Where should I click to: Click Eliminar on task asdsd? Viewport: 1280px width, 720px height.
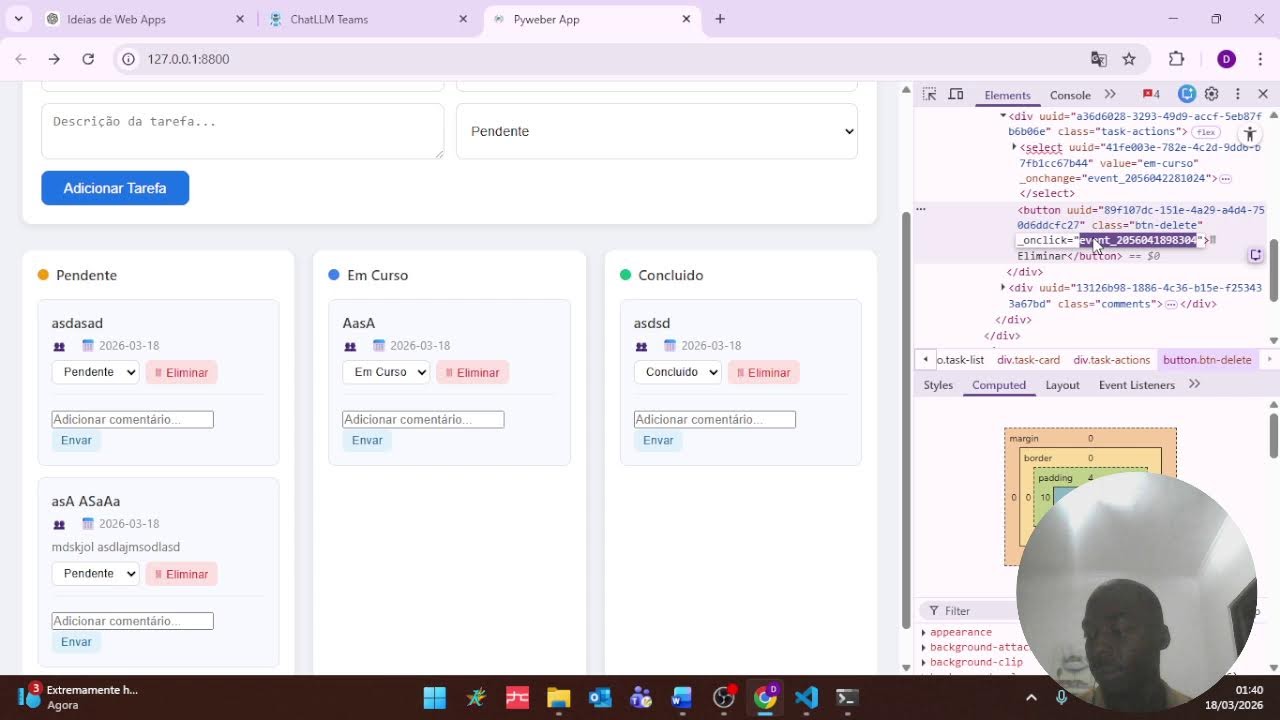(x=763, y=372)
